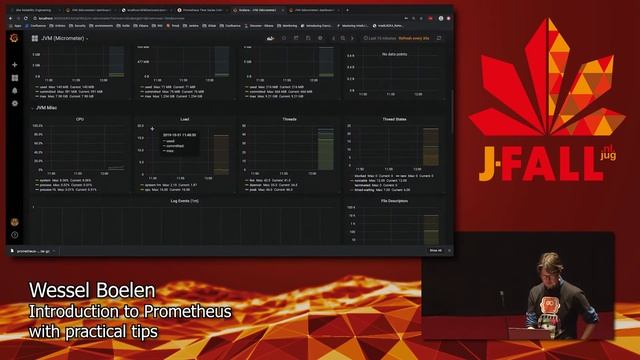Viewport: 640px width, 360px height.
Task: Toggle the system series in CPU legend
Action: point(44,180)
